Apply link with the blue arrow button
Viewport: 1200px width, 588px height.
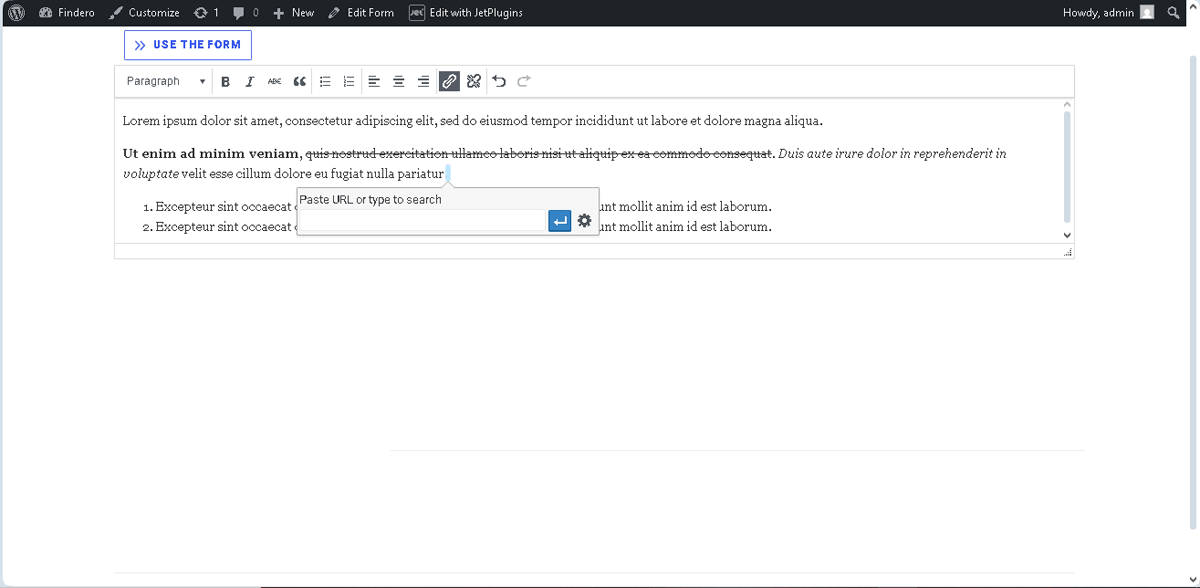pyautogui.click(x=559, y=220)
